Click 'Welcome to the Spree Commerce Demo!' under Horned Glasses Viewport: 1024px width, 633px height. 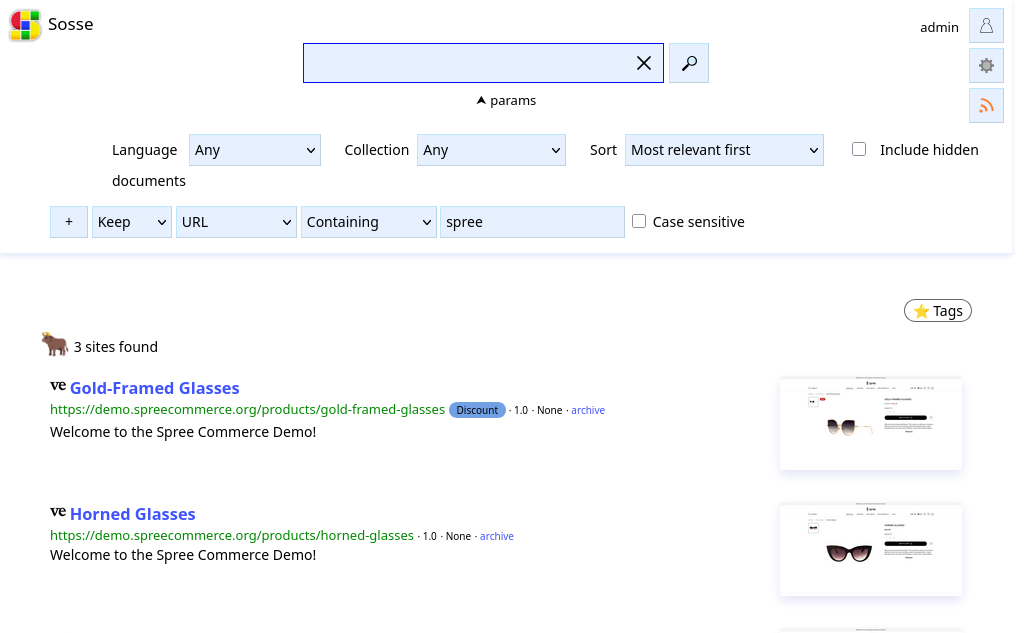coord(183,555)
